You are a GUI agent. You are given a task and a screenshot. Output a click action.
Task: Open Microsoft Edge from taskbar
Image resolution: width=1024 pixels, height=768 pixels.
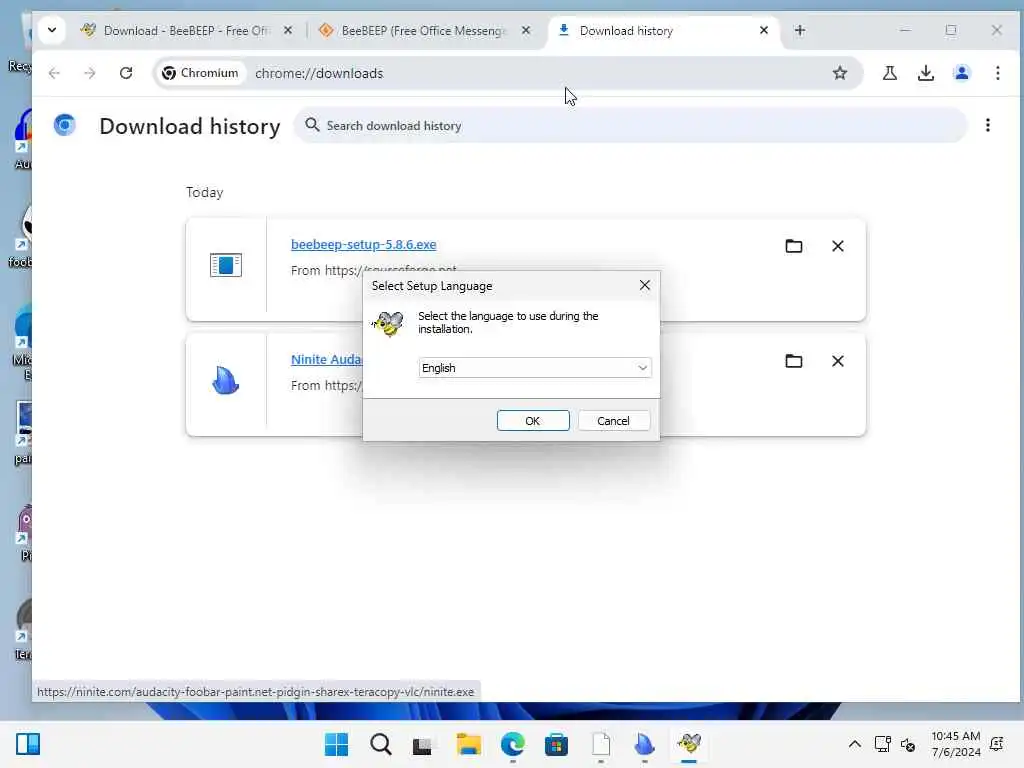coord(512,744)
